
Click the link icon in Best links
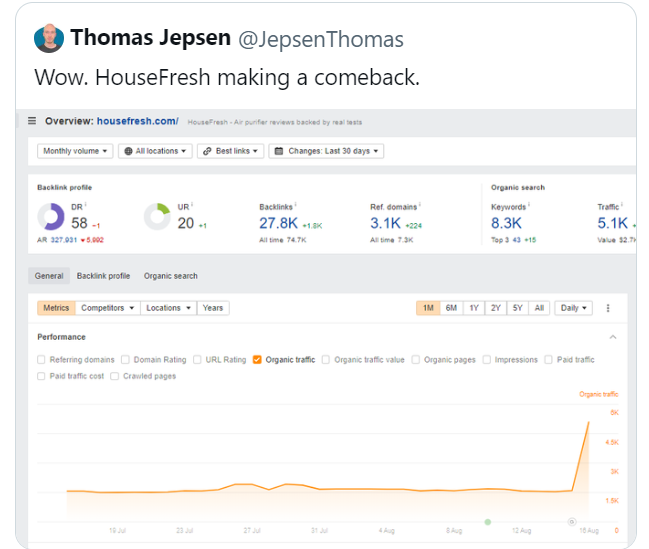pos(205,151)
